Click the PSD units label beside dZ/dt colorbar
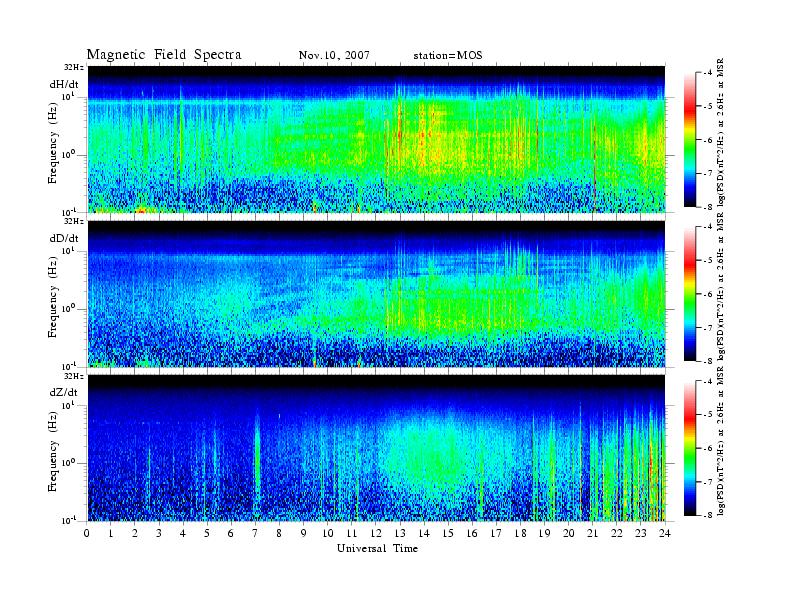Screen dimensions: 792x612 coord(721,441)
